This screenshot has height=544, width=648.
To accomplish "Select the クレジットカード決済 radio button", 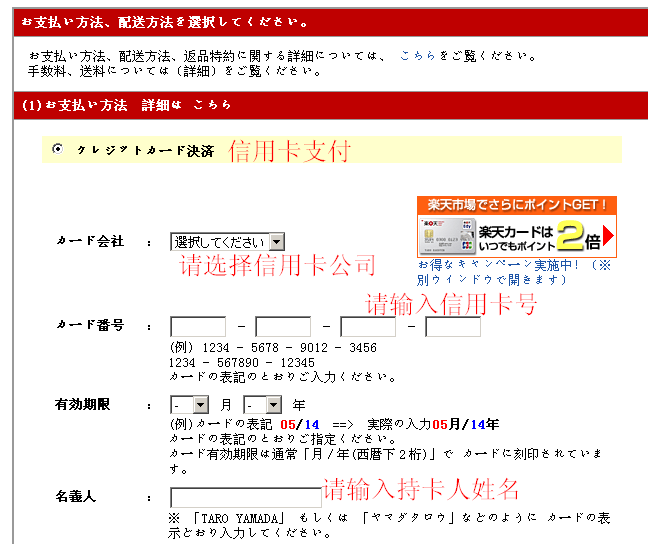I will pos(56,149).
